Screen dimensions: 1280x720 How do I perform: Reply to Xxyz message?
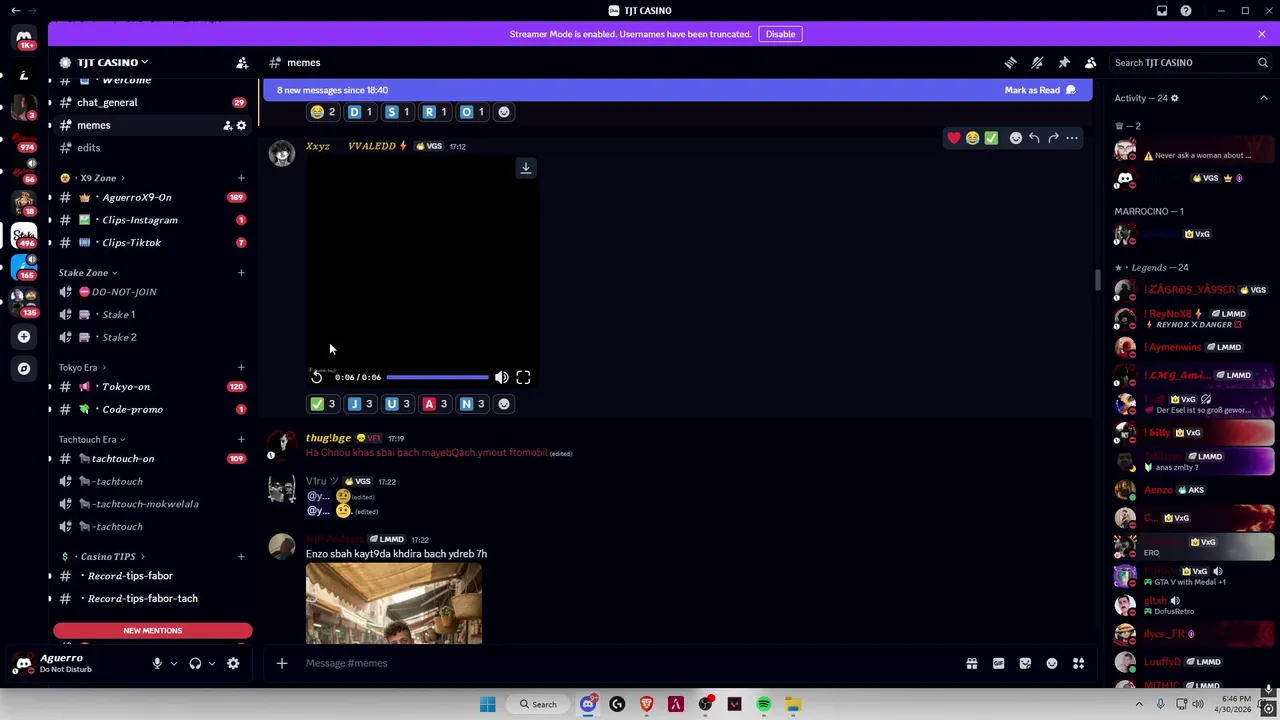coord(1034,138)
